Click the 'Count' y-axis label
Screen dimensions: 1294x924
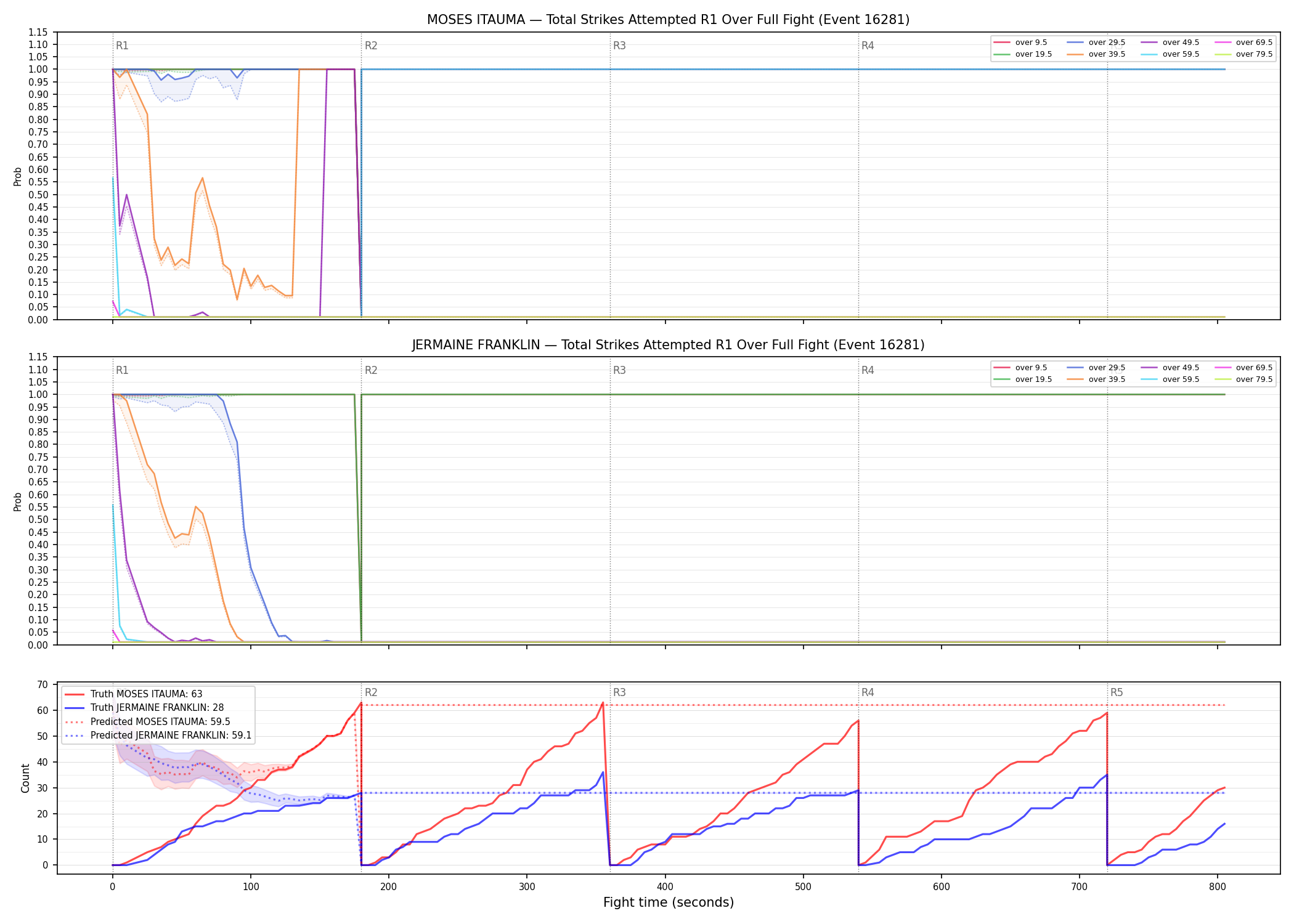click(25, 778)
